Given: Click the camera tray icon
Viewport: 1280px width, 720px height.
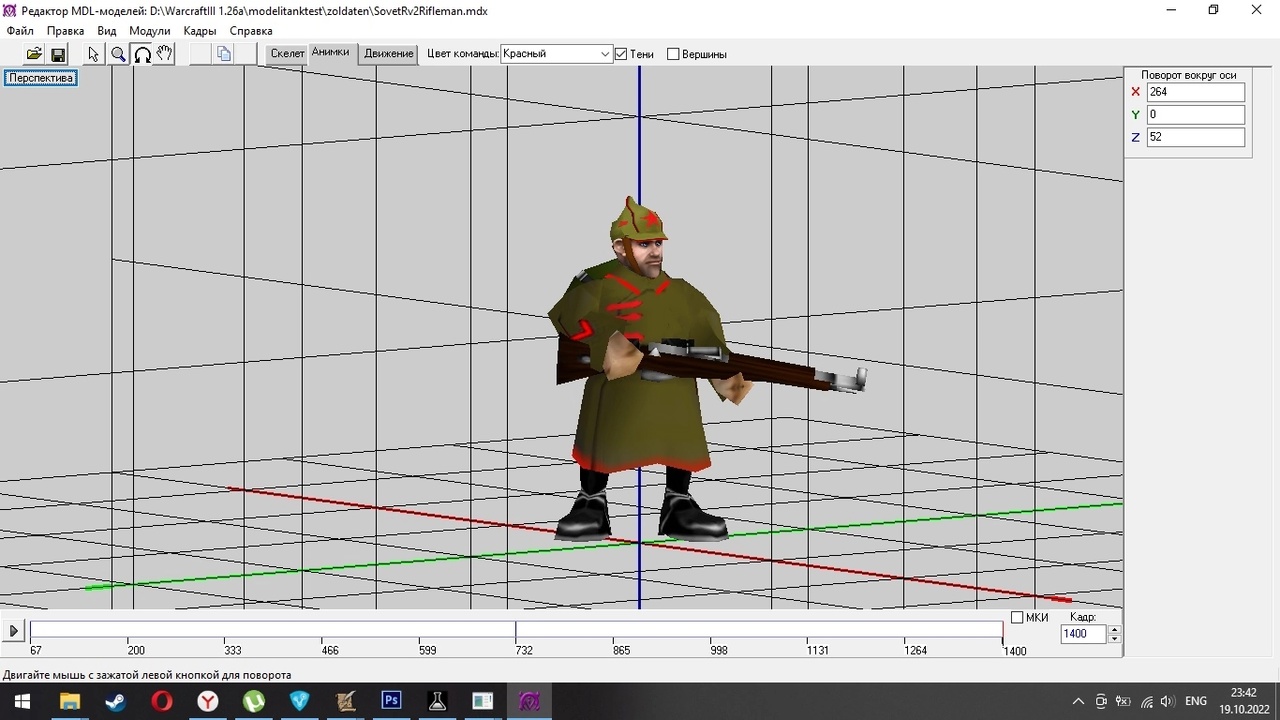Looking at the screenshot, I should point(1101,701).
